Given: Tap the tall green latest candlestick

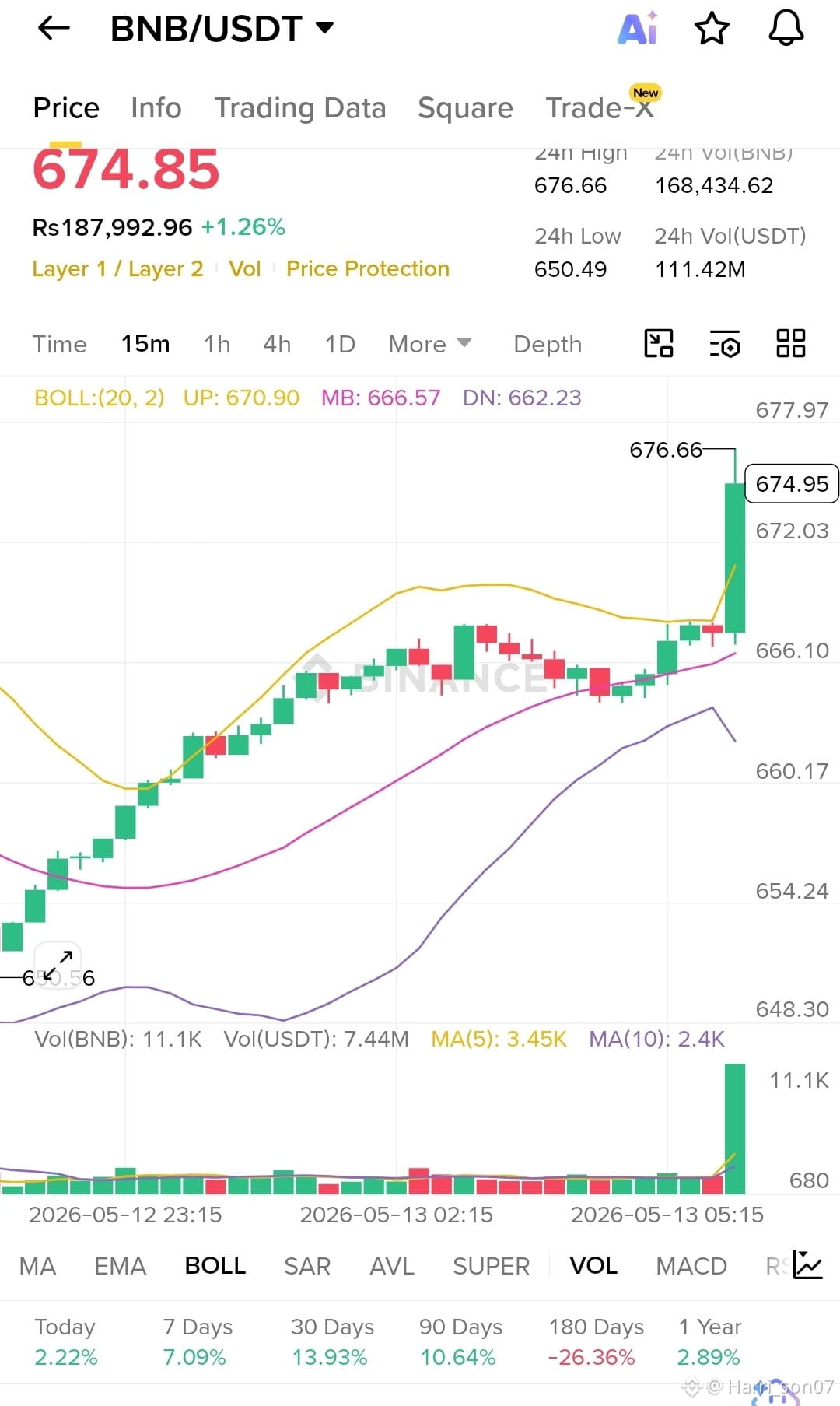Looking at the screenshot, I should click(735, 557).
